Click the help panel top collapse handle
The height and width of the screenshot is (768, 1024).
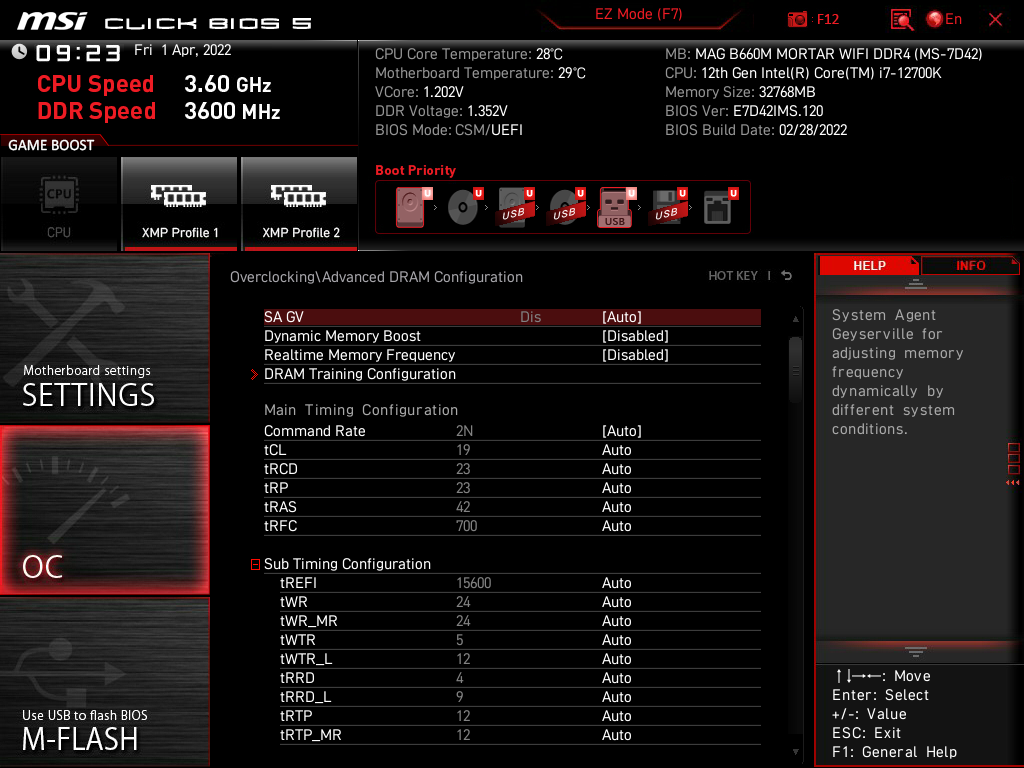916,284
